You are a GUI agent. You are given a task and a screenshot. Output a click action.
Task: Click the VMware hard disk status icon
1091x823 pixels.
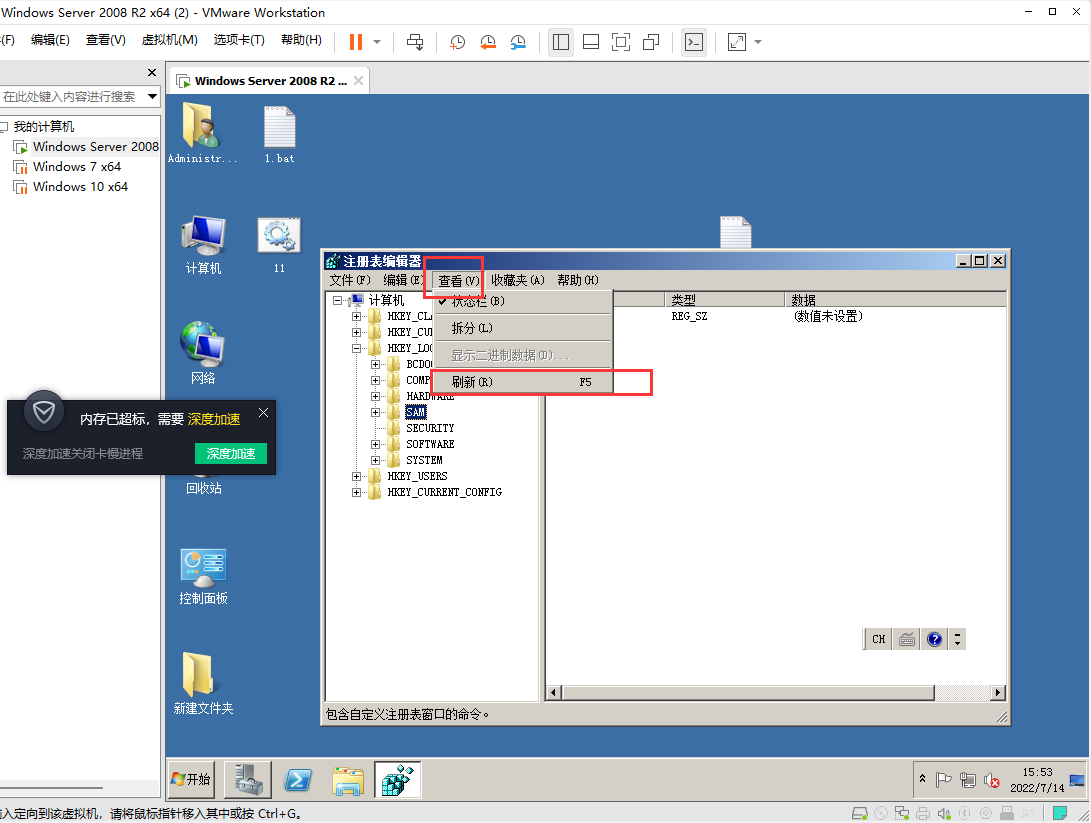coord(859,813)
